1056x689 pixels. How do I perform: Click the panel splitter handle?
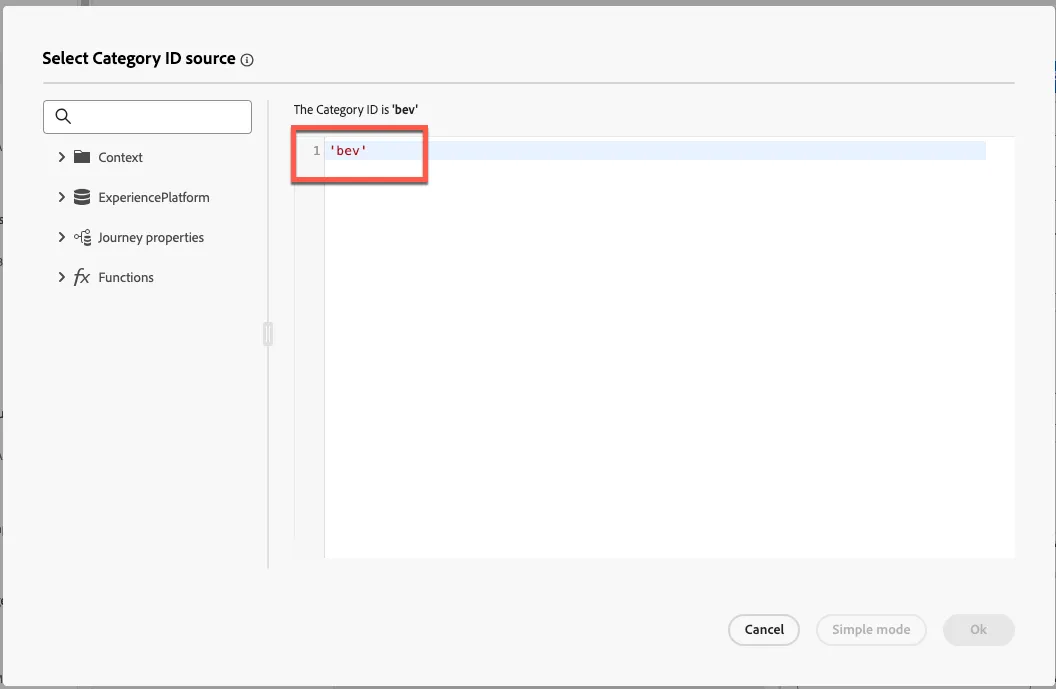pos(268,334)
